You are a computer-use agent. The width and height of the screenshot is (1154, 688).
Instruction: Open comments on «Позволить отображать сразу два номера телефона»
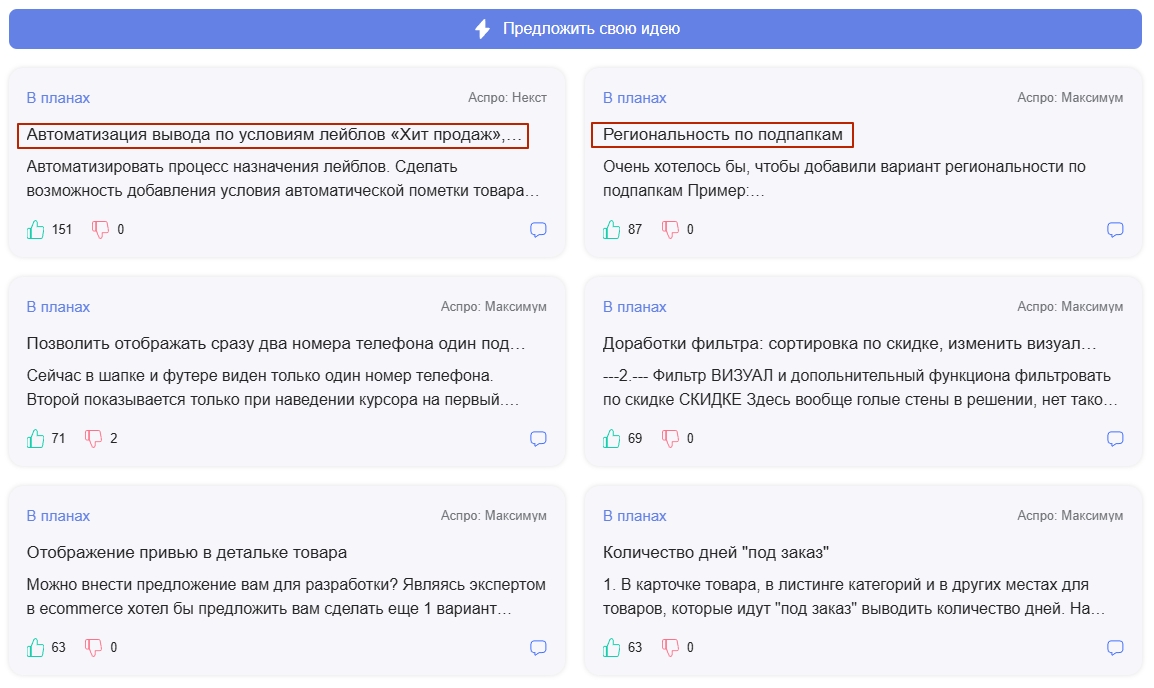(539, 438)
